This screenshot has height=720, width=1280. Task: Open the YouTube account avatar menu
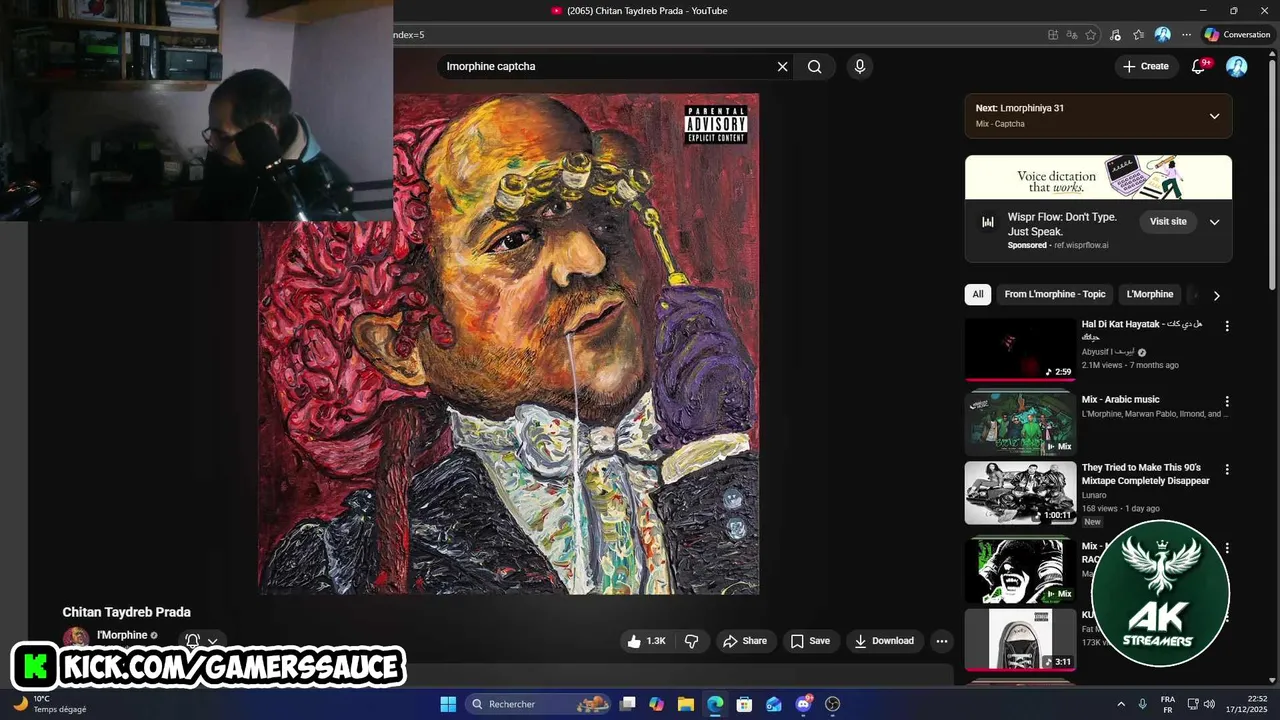[x=1237, y=66]
